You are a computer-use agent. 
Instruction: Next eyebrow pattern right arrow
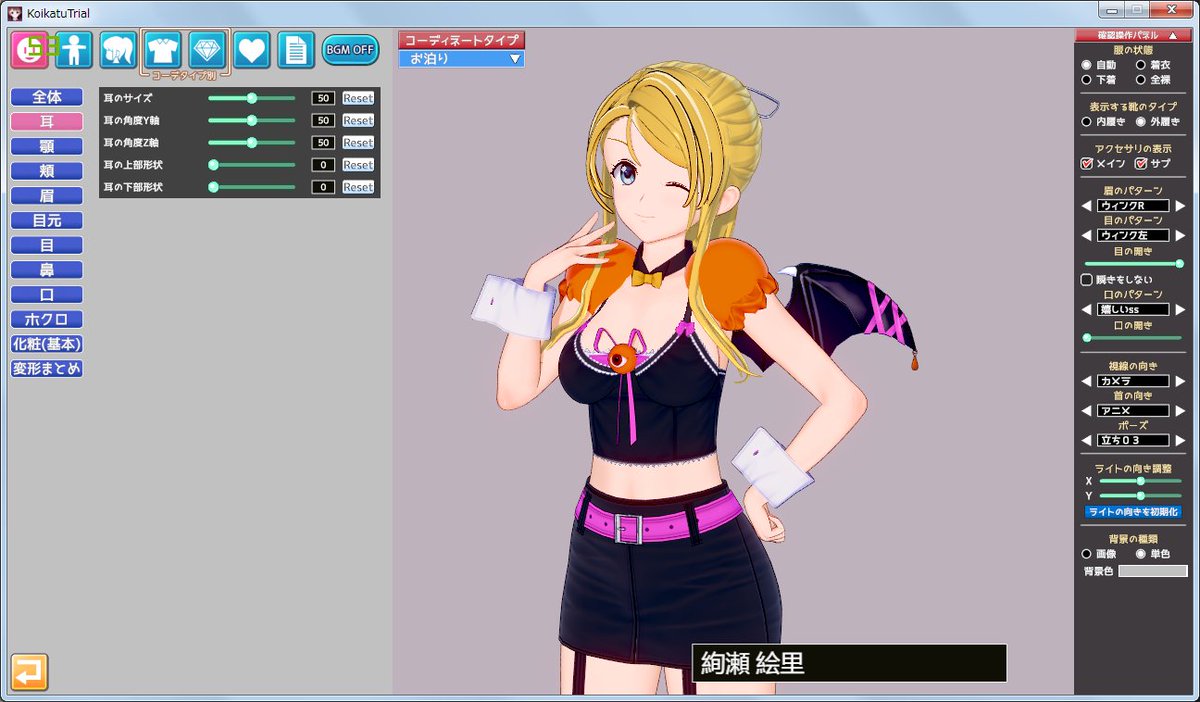click(1180, 205)
